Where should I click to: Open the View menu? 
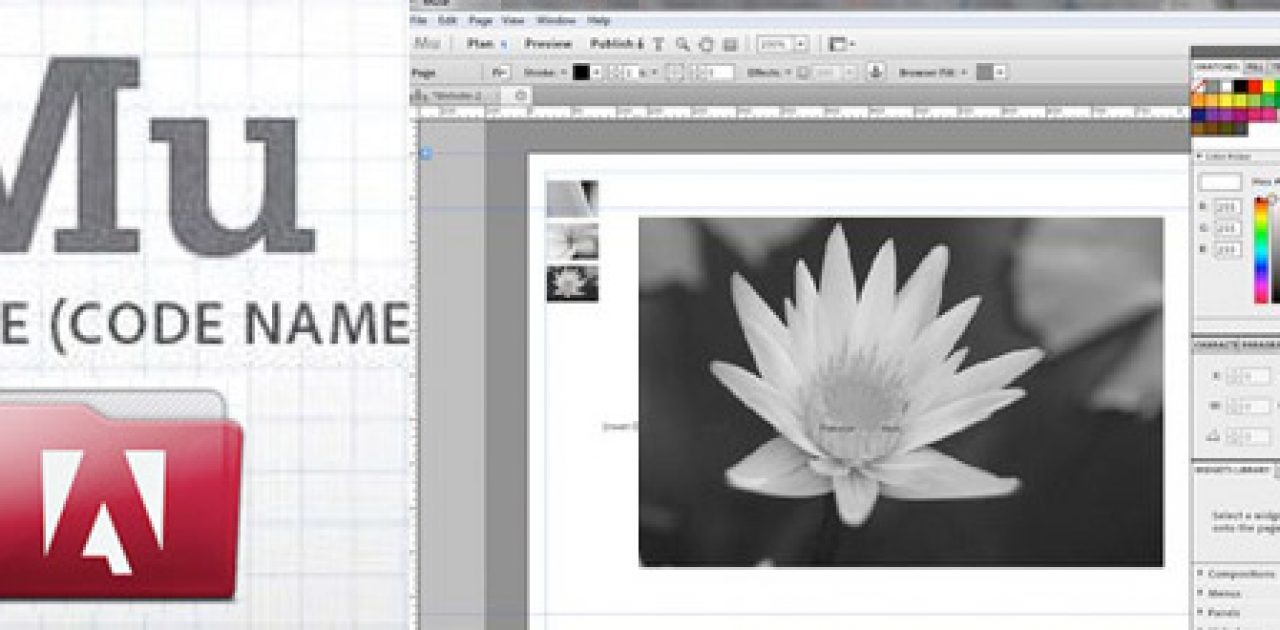(513, 20)
